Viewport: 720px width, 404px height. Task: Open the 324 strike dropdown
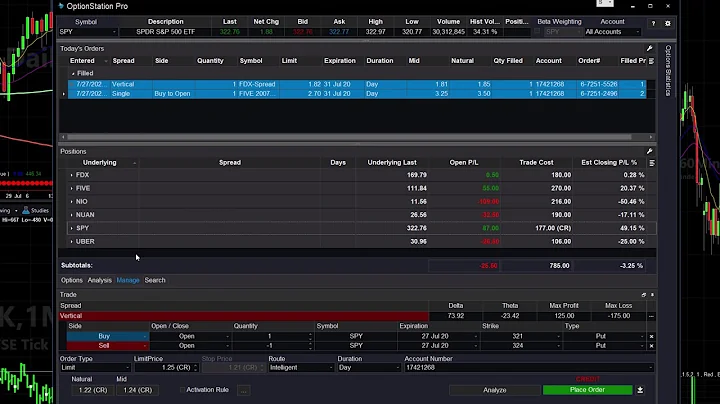(558, 346)
